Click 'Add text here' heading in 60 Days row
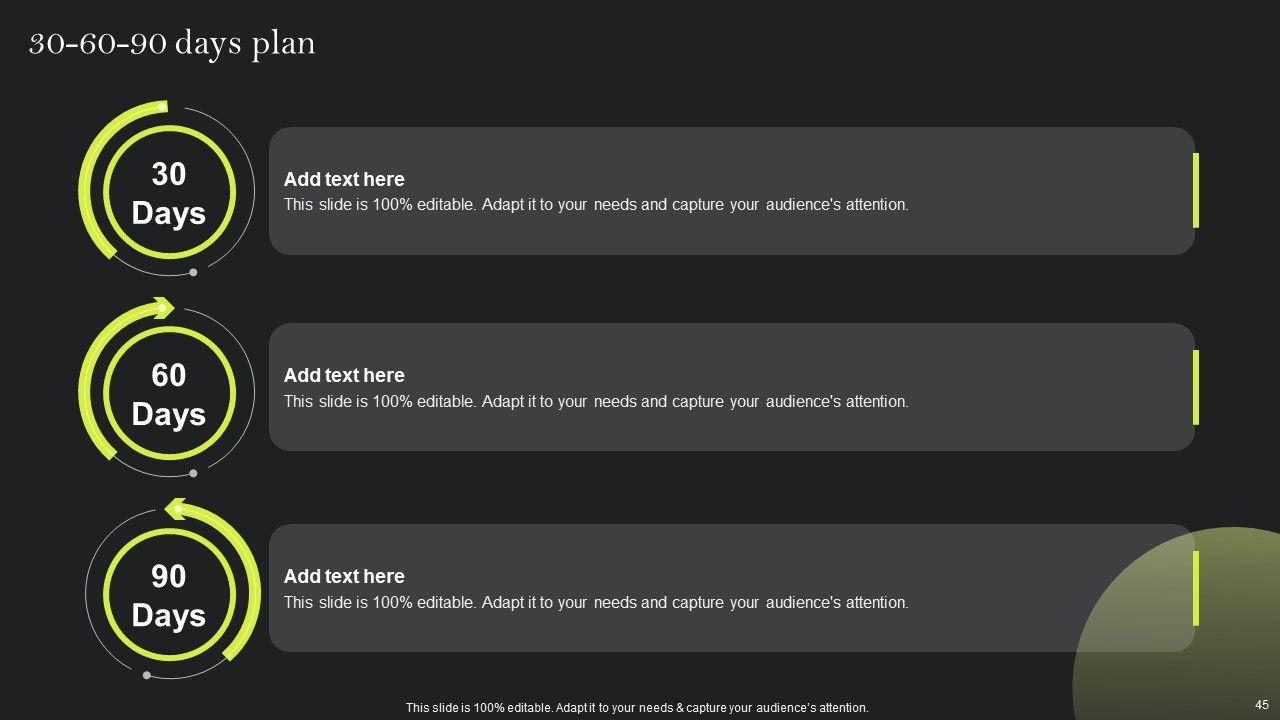The image size is (1280, 720). click(x=344, y=376)
